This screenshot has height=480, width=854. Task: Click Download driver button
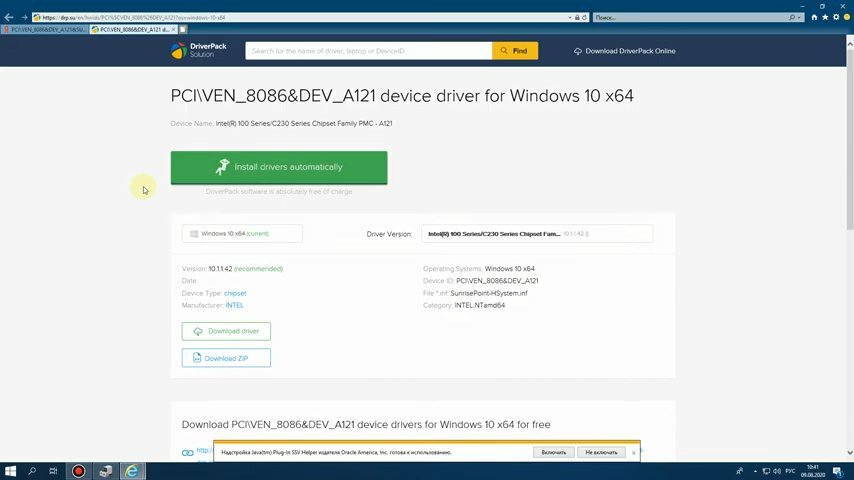(226, 331)
